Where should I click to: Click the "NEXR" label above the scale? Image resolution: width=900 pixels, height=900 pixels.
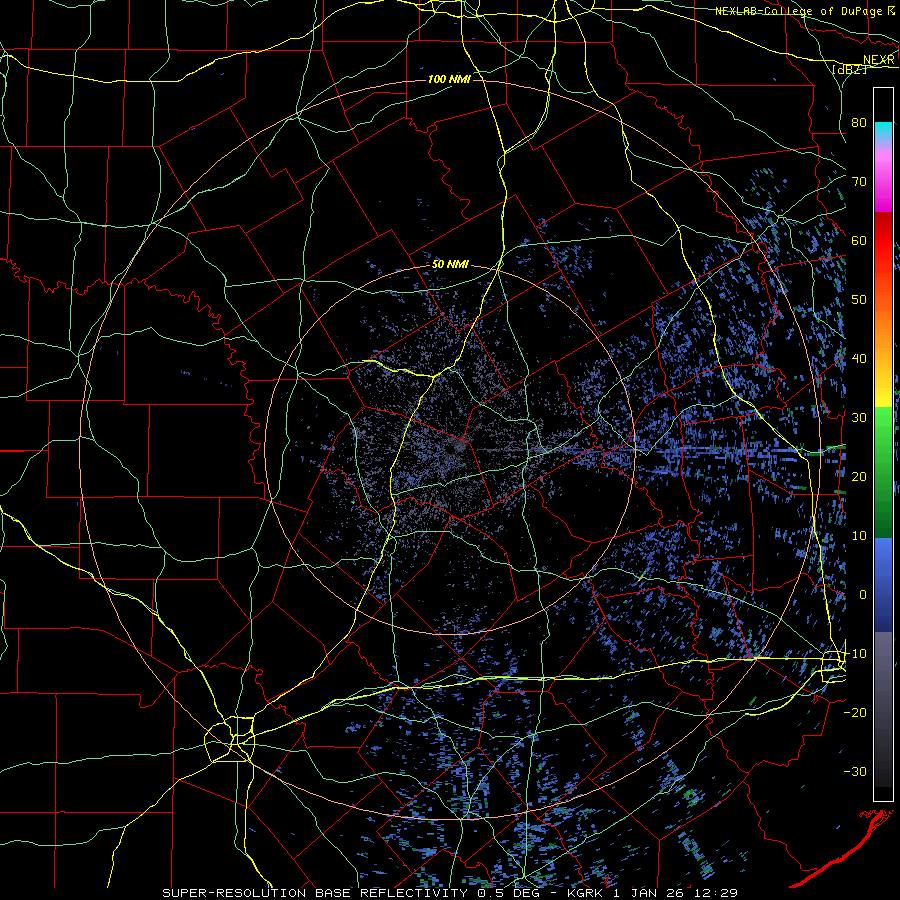coord(879,60)
